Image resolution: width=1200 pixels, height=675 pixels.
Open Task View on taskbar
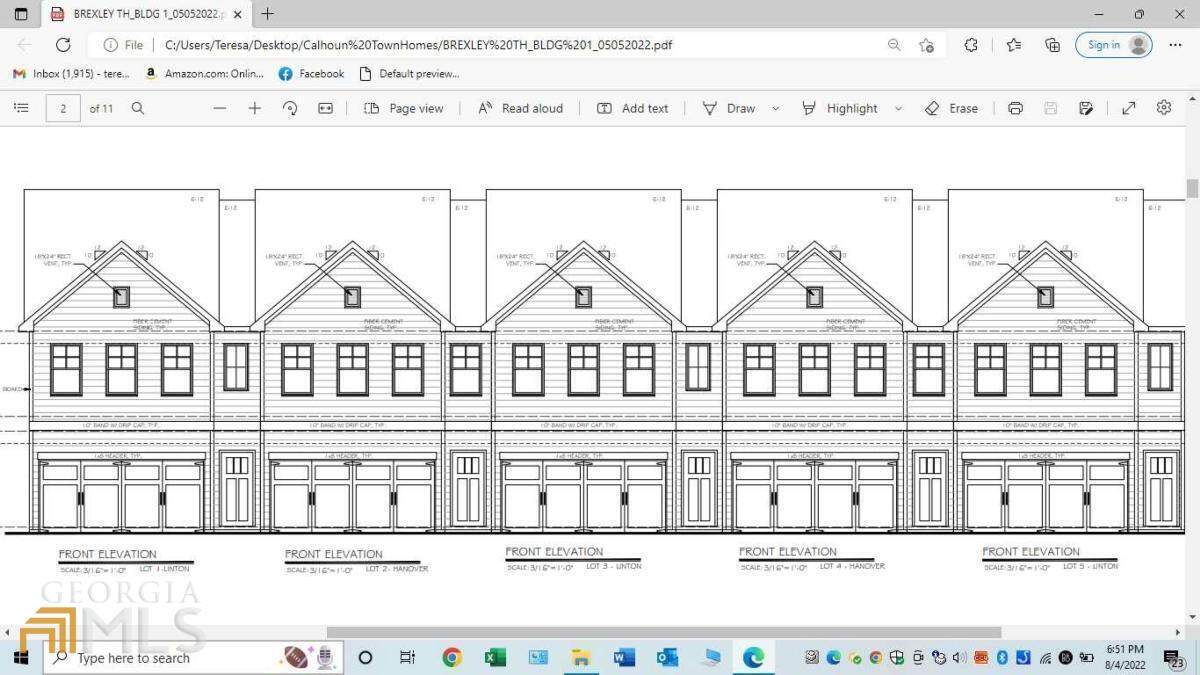click(407, 657)
